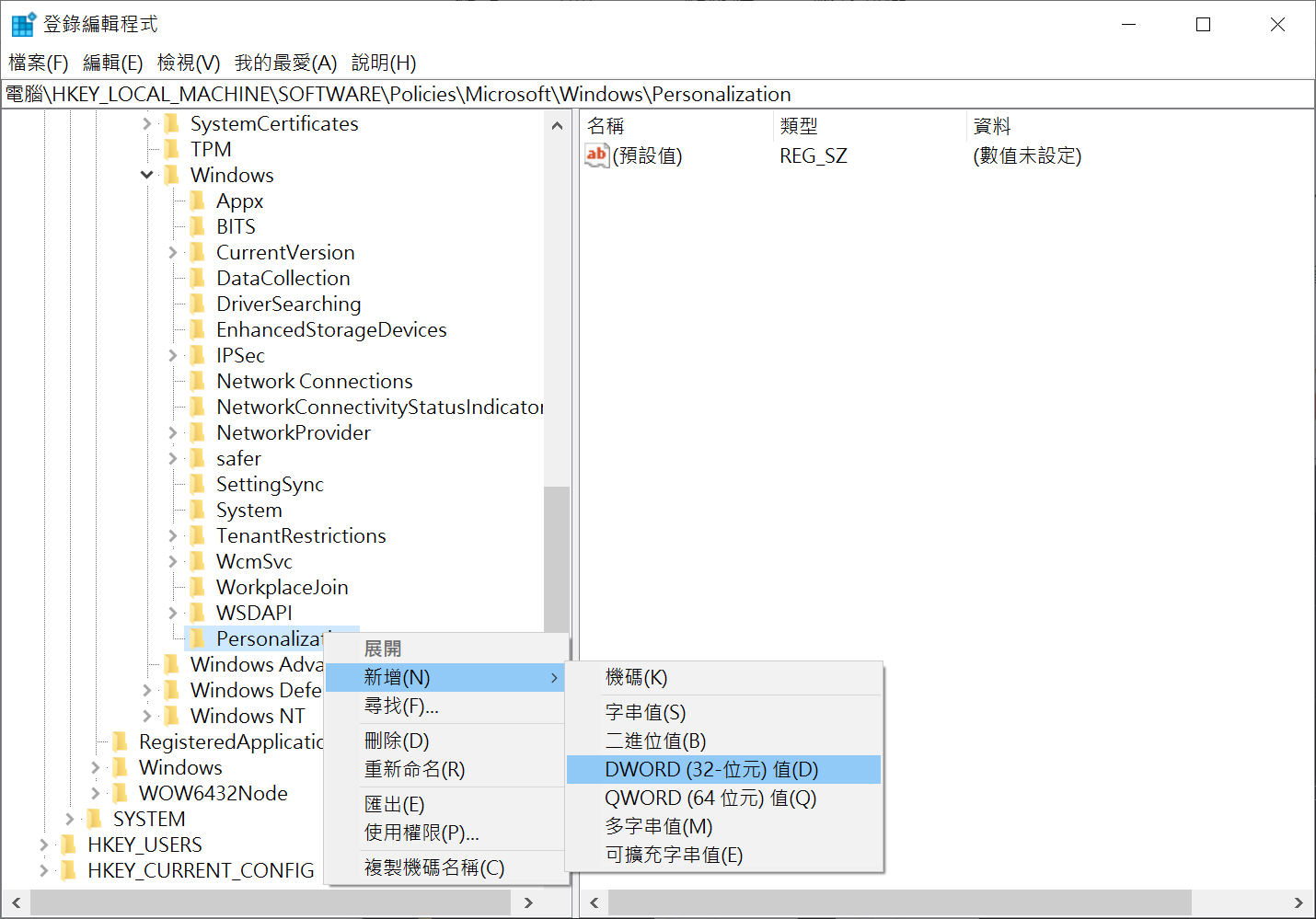The image size is (1316, 919).
Task: Click the HKEY_USERS folder icon
Action: (69, 844)
